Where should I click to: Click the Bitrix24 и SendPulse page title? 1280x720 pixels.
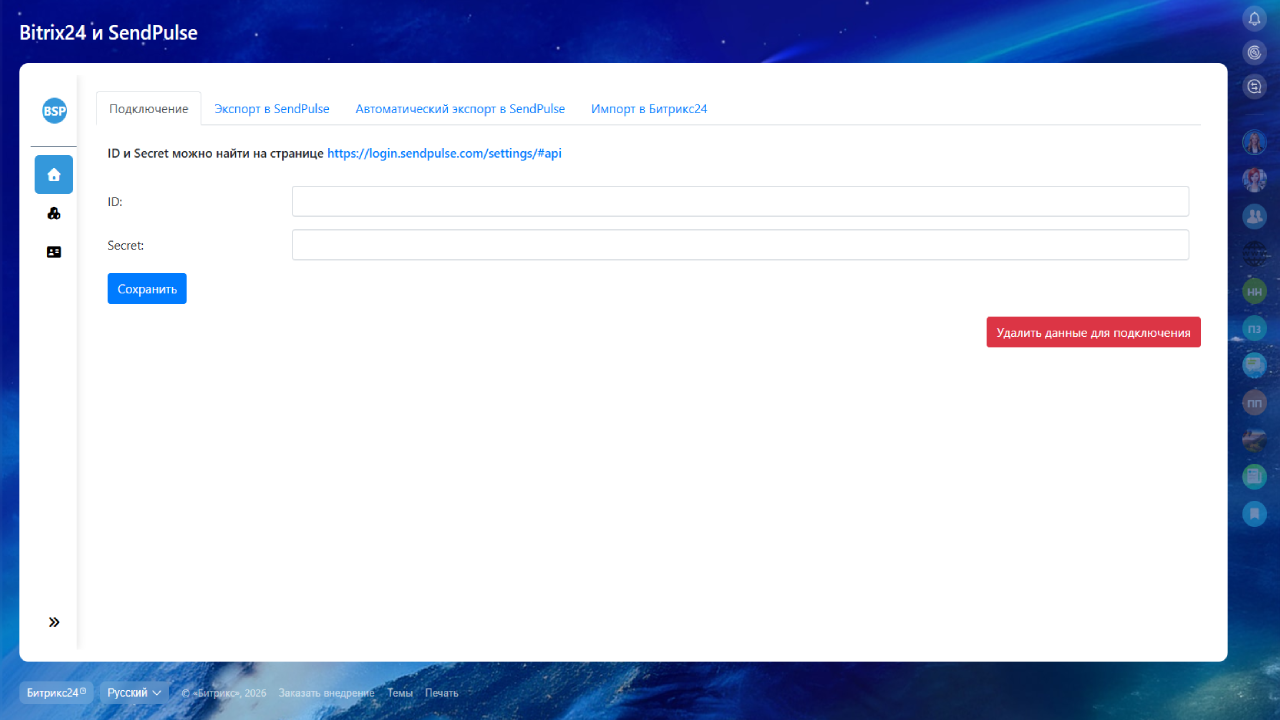point(109,33)
